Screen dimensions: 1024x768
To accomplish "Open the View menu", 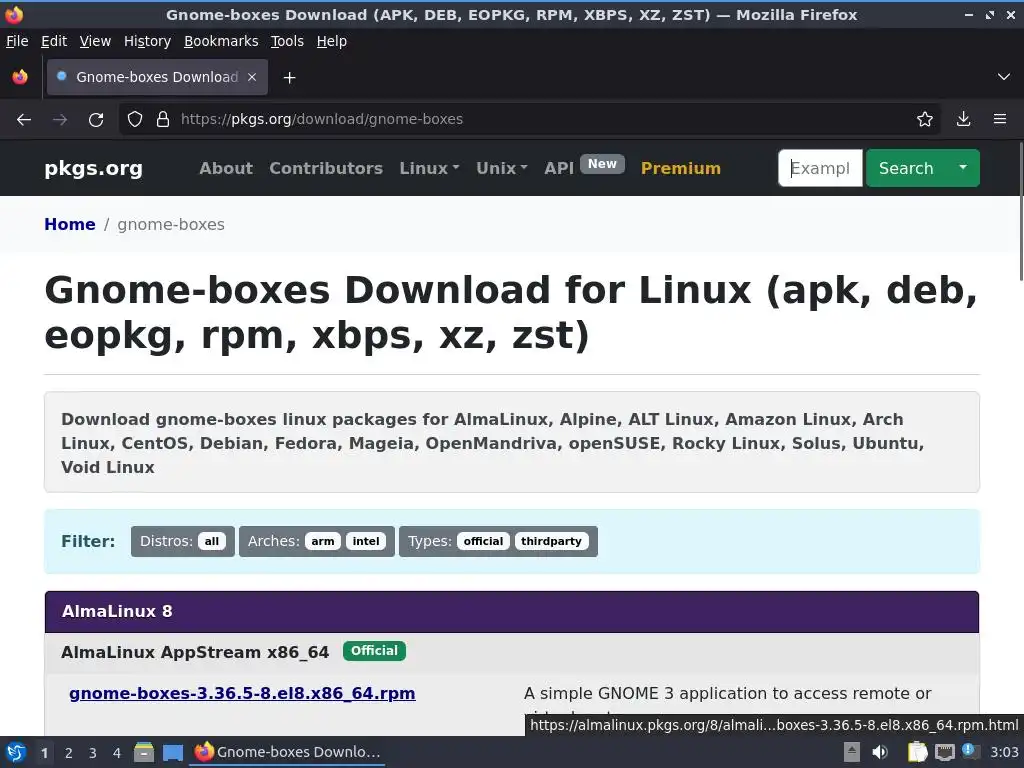I will tap(95, 41).
